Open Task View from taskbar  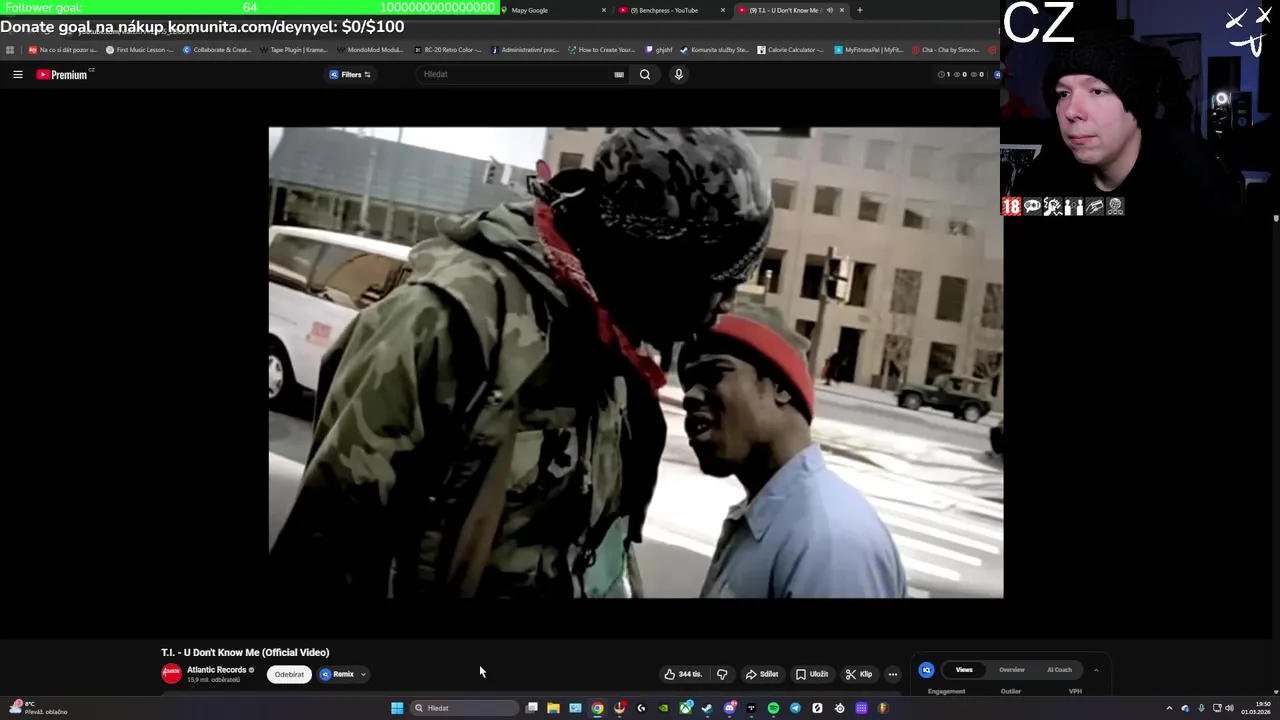[531, 708]
